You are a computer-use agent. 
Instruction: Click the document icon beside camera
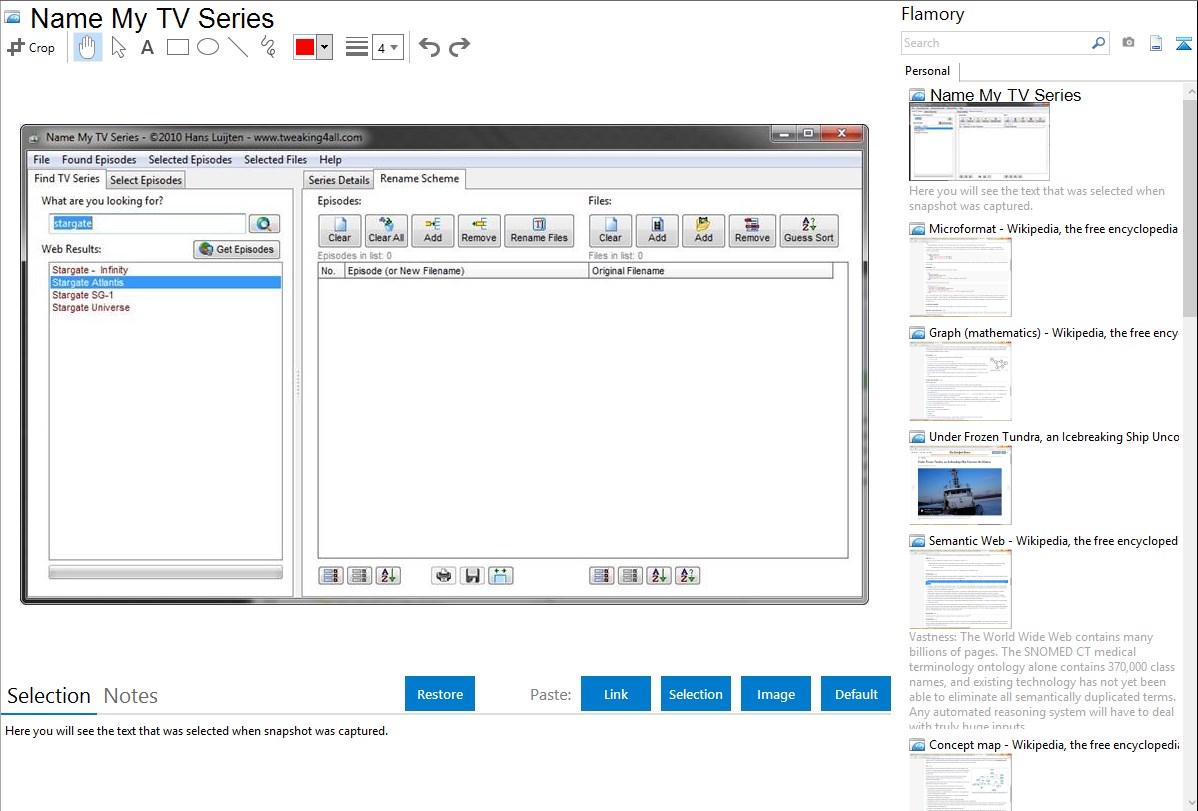pyautogui.click(x=1156, y=43)
